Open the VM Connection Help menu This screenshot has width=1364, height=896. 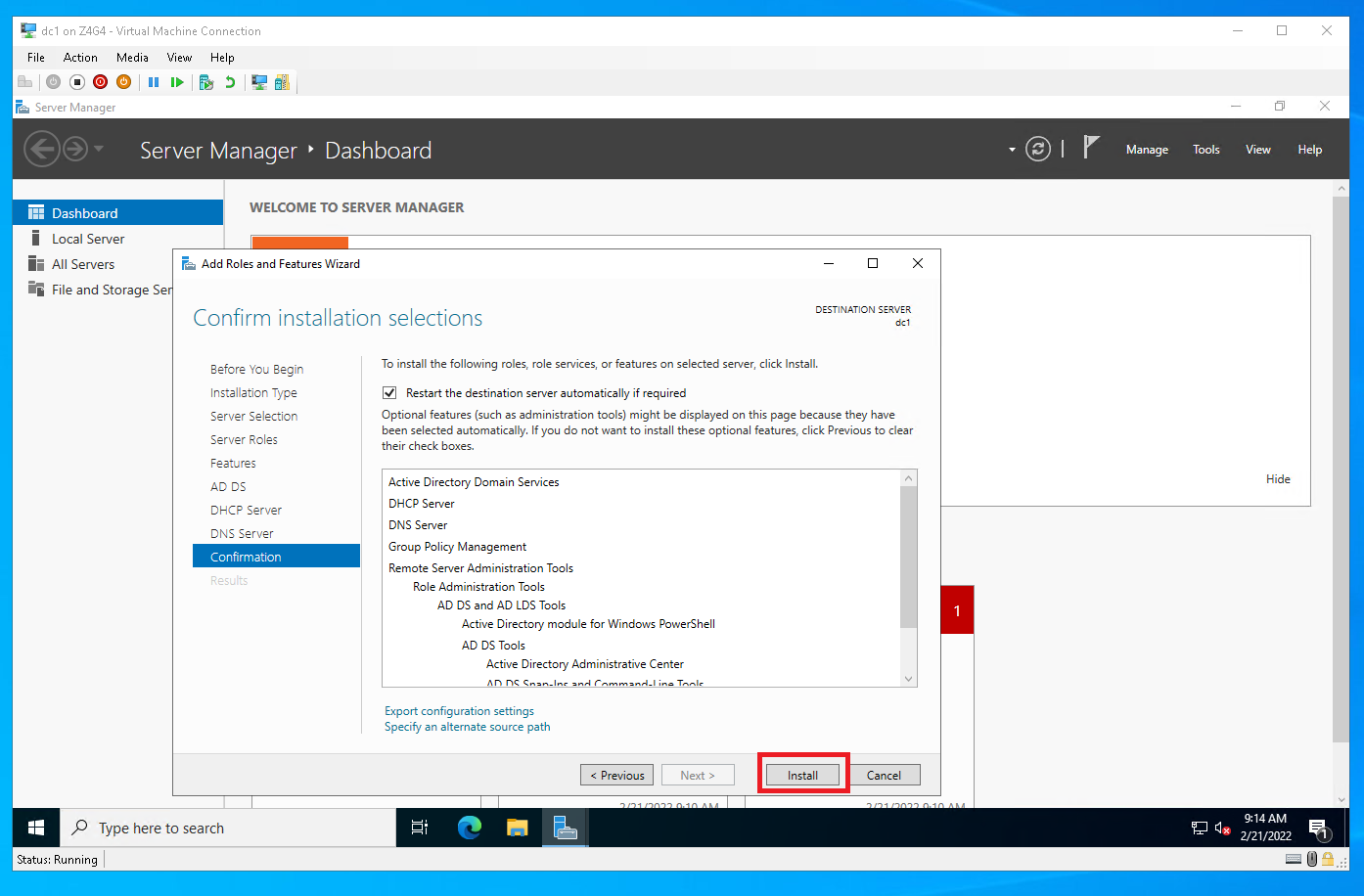coord(222,58)
